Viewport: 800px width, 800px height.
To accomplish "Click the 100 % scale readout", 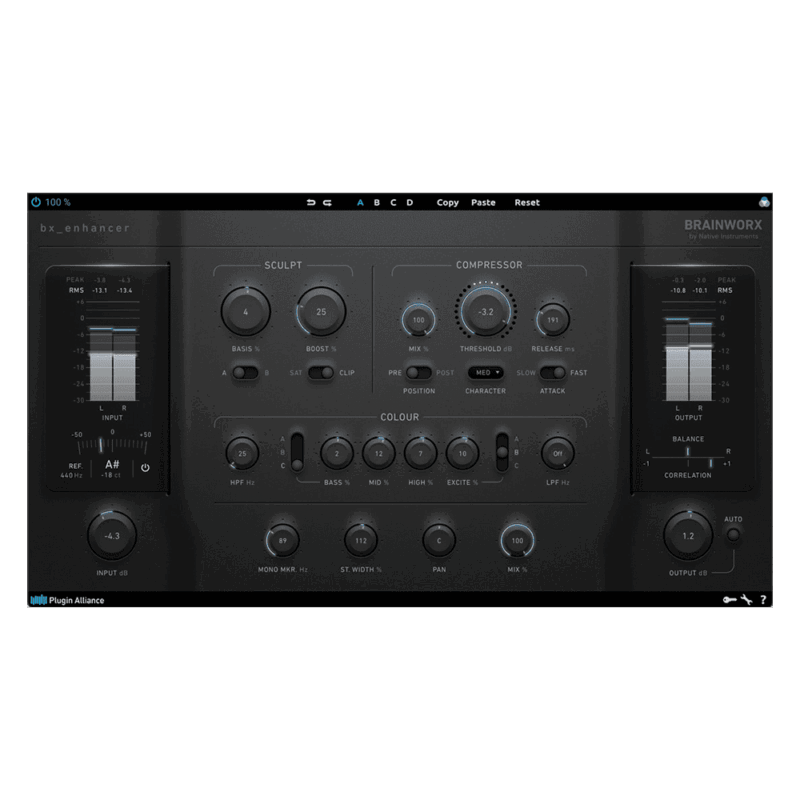I will (58, 202).
